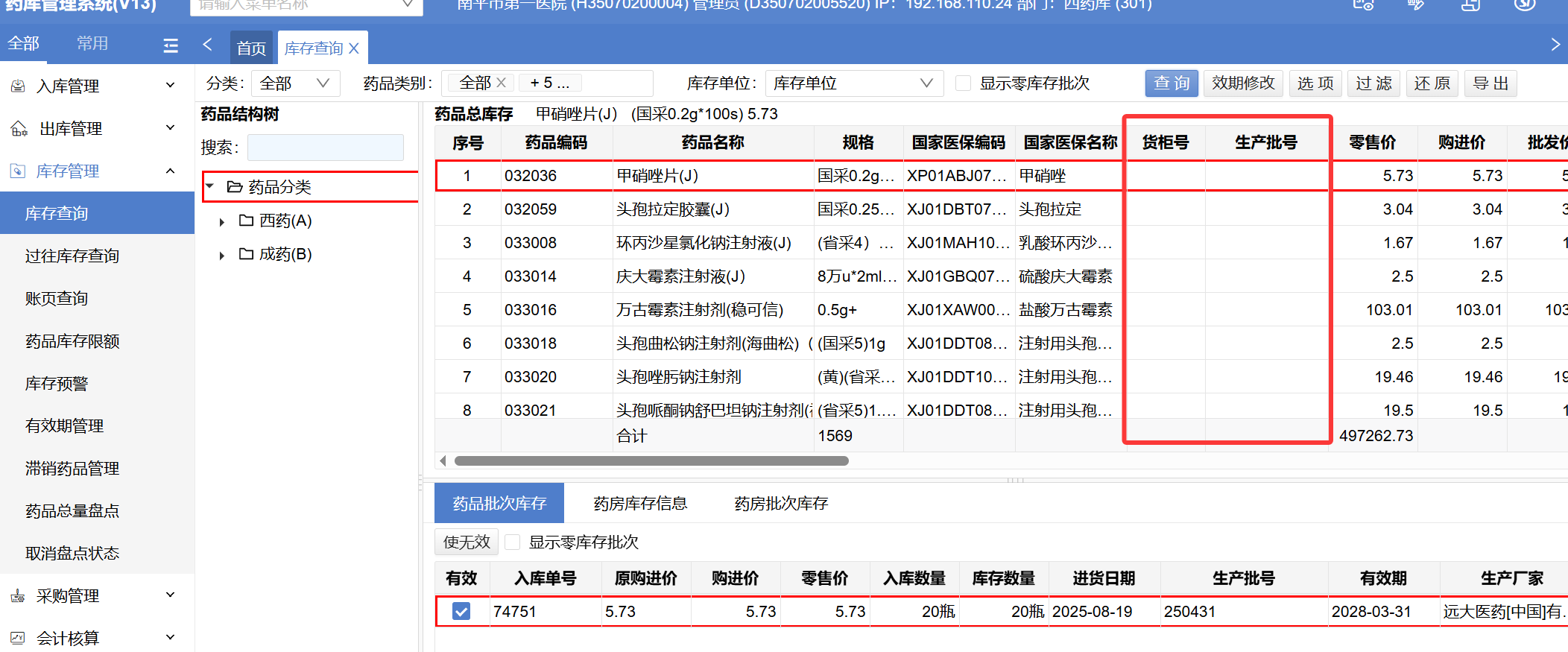Click the 会计核算 chart icon
This screenshot has height=652, width=1568.
pyautogui.click(x=18, y=639)
